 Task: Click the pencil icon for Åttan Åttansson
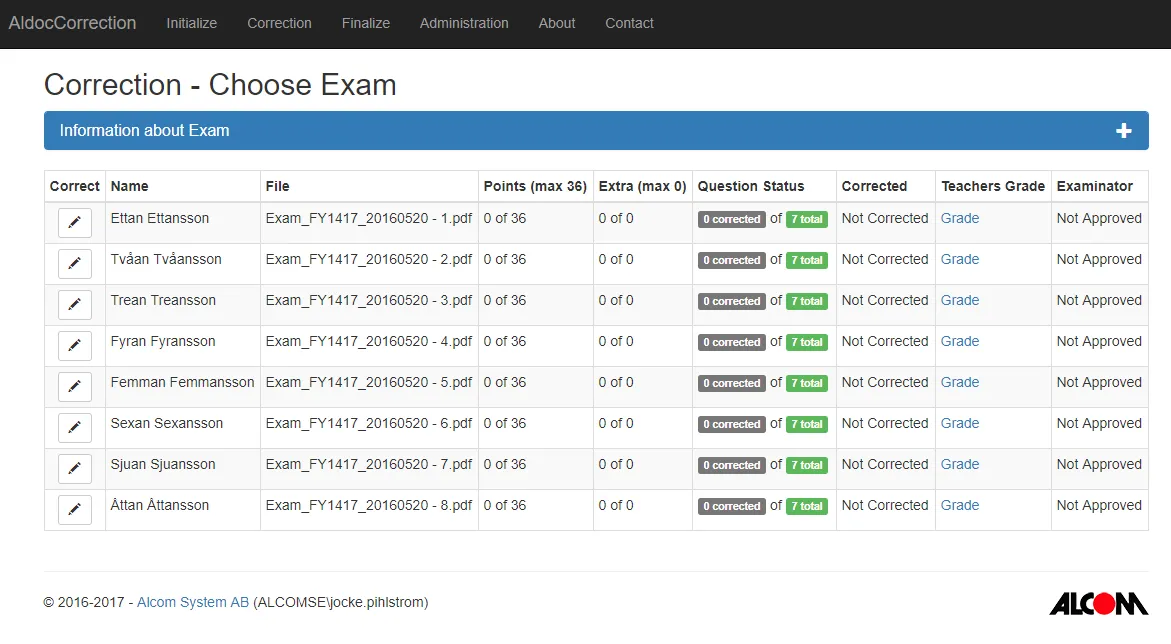click(75, 510)
